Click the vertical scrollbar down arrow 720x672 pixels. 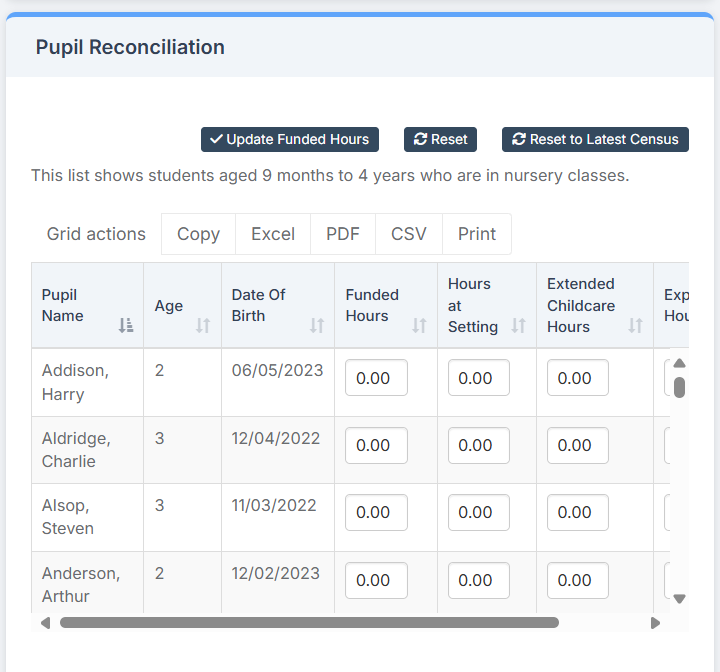(679, 599)
